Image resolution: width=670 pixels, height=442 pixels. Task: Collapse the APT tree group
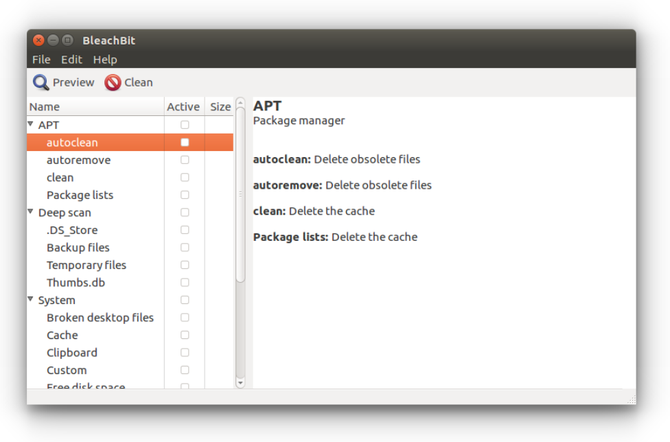(x=31, y=125)
